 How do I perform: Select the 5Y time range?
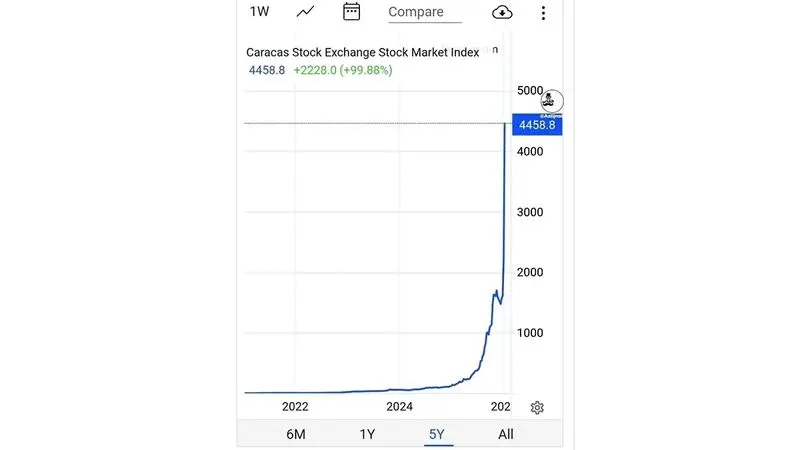437,434
